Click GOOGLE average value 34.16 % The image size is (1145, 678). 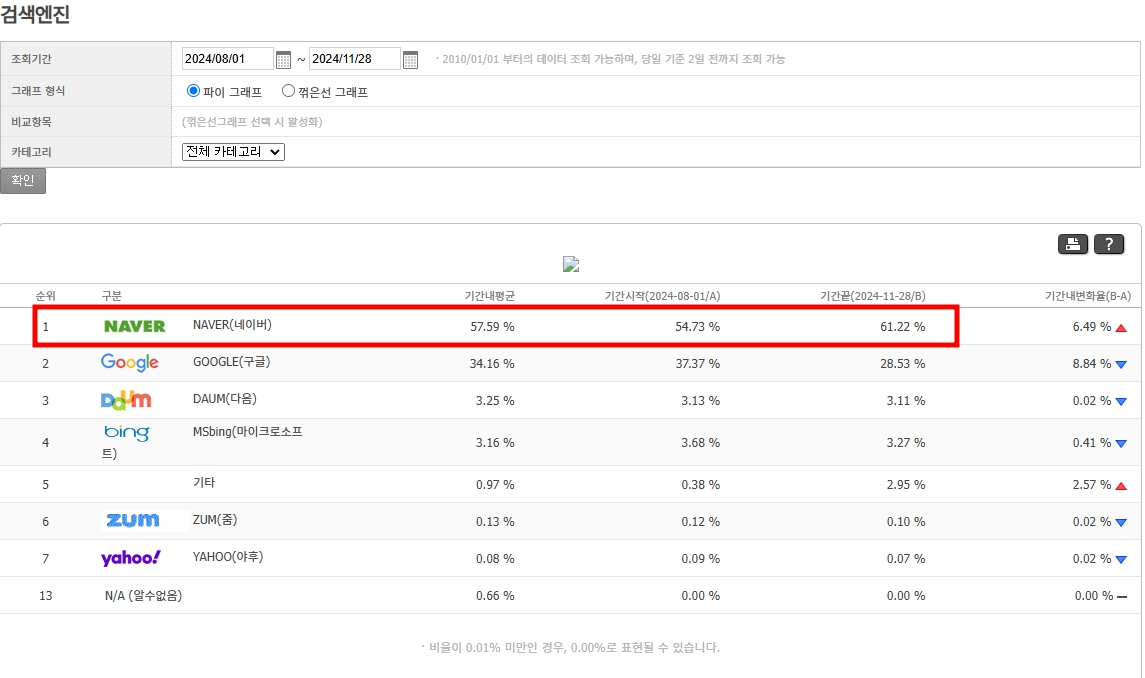[x=492, y=364]
